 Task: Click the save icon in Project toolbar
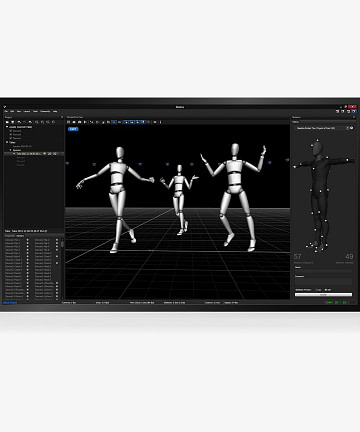click(x=13, y=122)
